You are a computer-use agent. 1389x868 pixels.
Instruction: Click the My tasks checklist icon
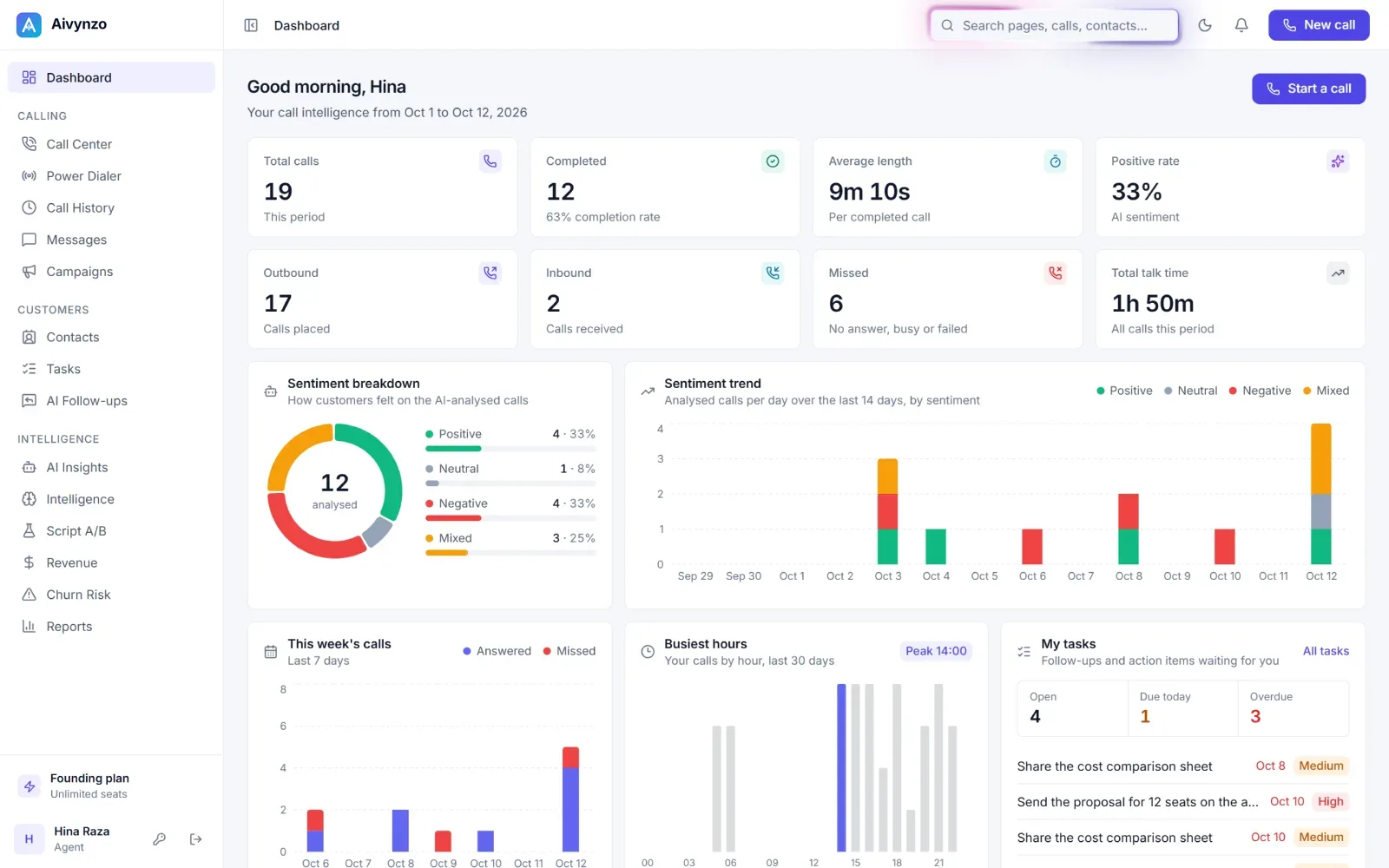[x=1024, y=652]
